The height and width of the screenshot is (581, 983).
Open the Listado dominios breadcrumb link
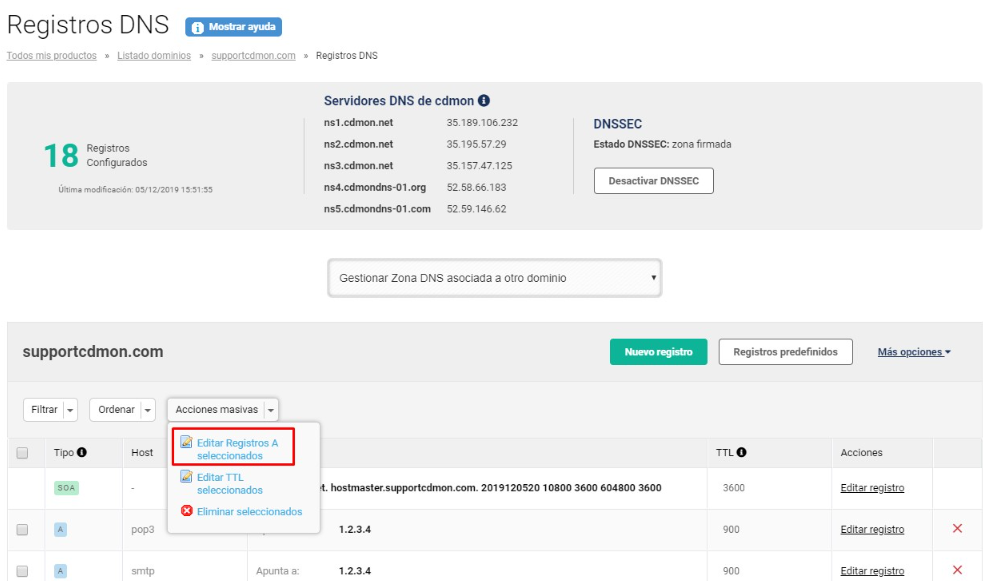point(154,56)
